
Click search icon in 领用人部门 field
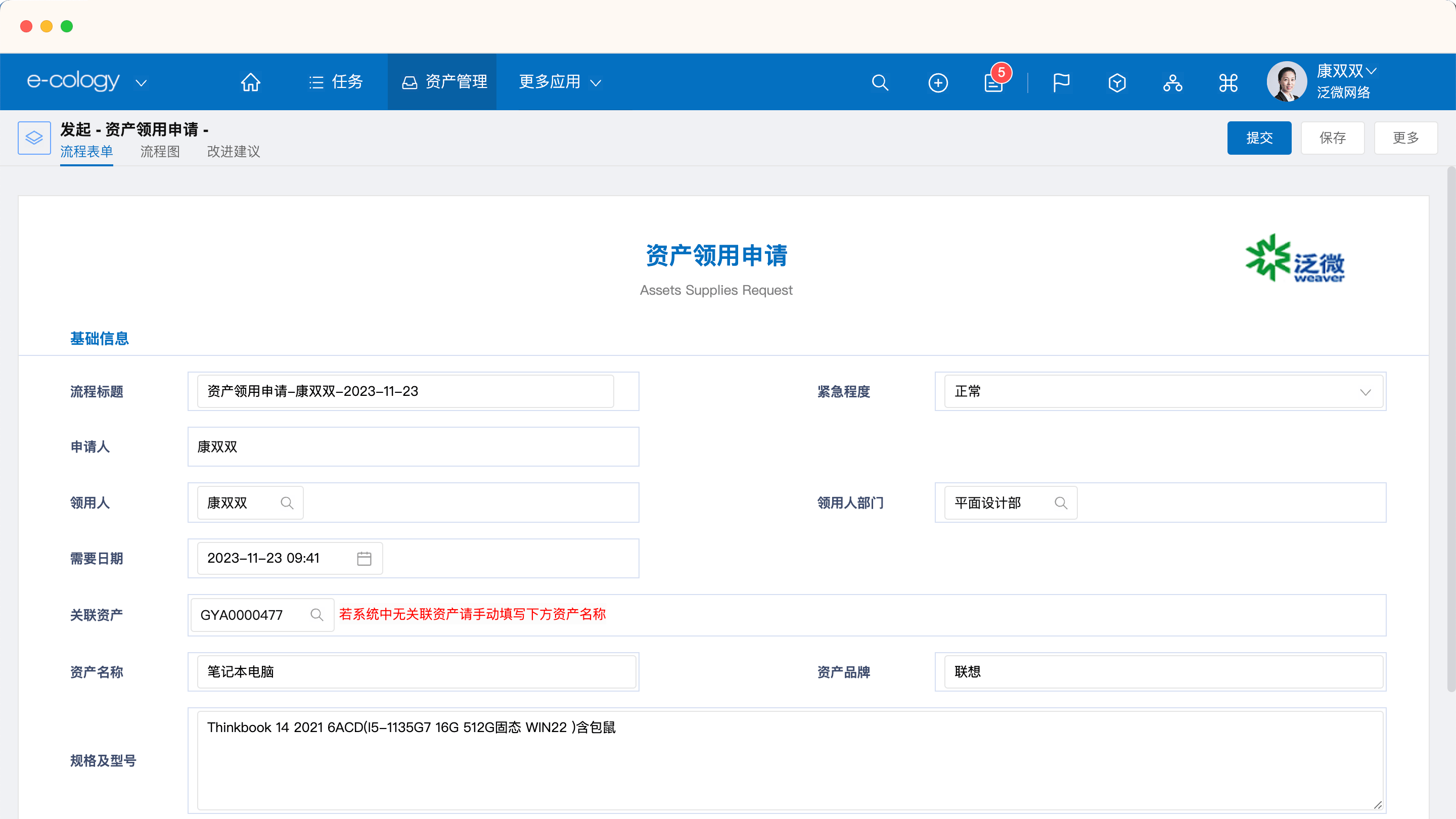tap(1061, 503)
